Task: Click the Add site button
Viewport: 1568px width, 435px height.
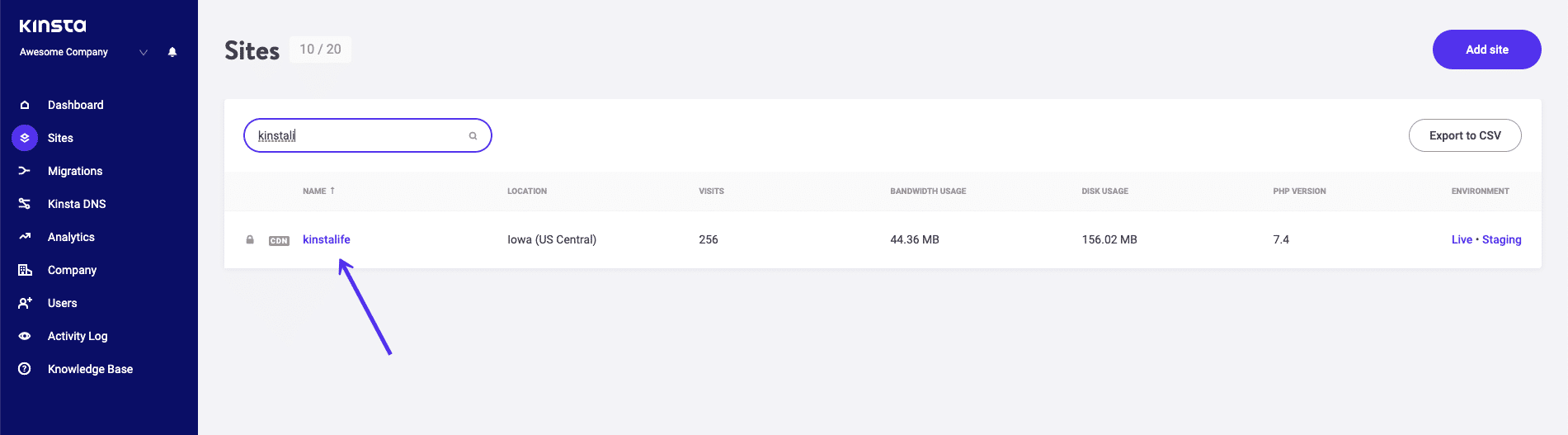Action: pyautogui.click(x=1486, y=50)
